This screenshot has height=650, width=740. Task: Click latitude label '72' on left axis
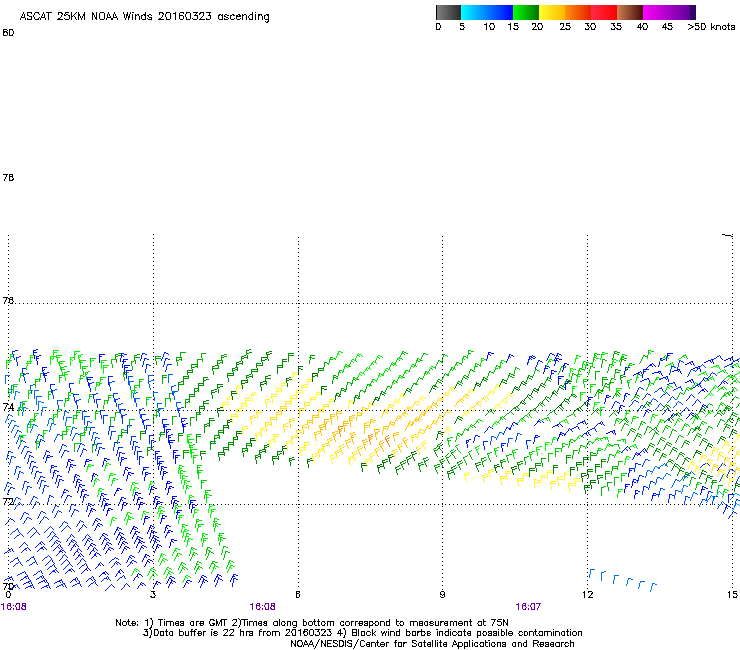8,501
